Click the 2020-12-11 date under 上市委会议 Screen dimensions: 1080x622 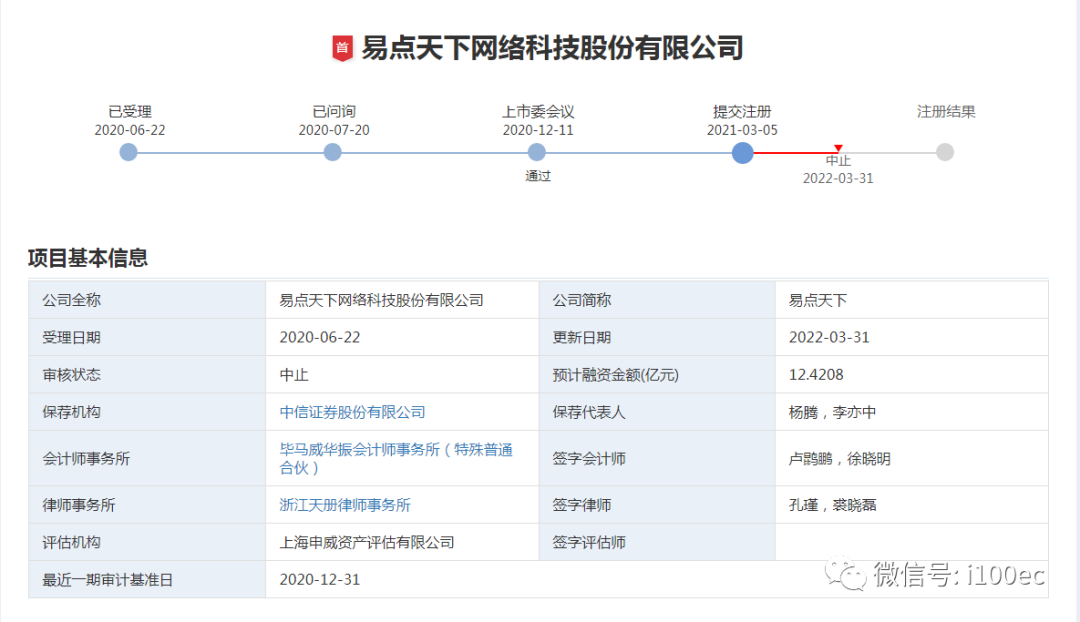point(538,130)
